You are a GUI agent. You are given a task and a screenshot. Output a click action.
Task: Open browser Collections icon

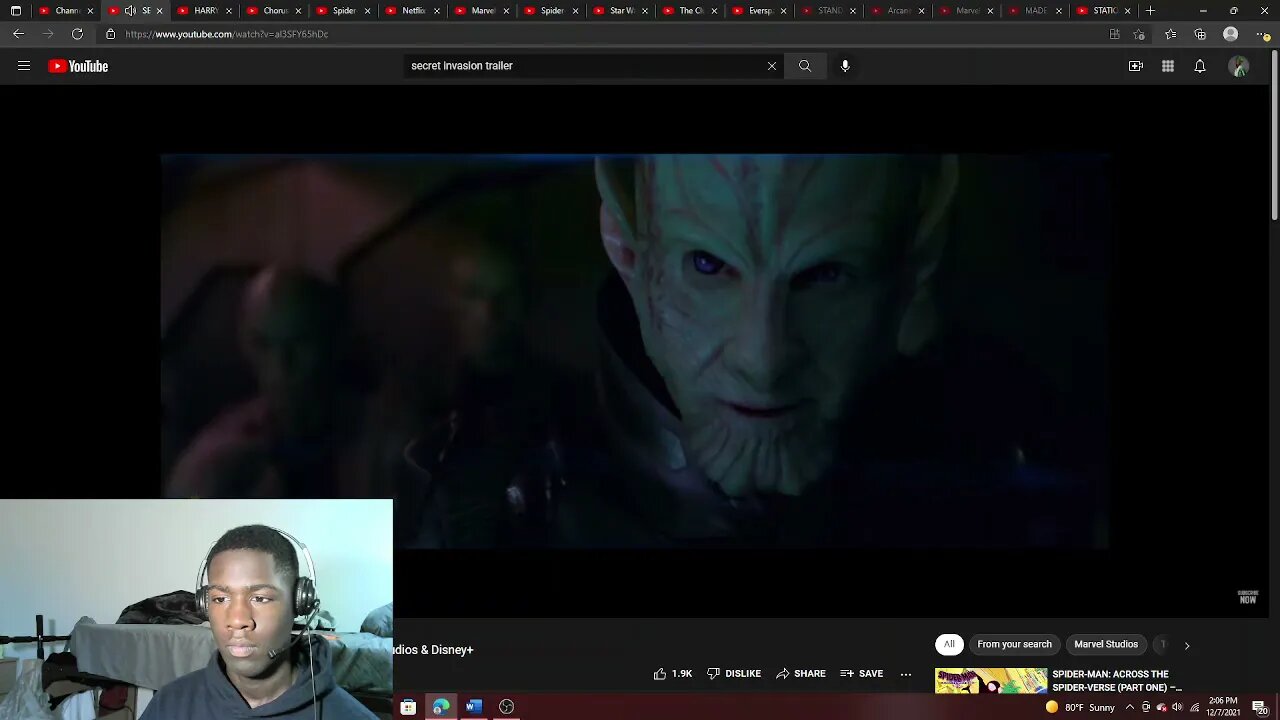1200,34
